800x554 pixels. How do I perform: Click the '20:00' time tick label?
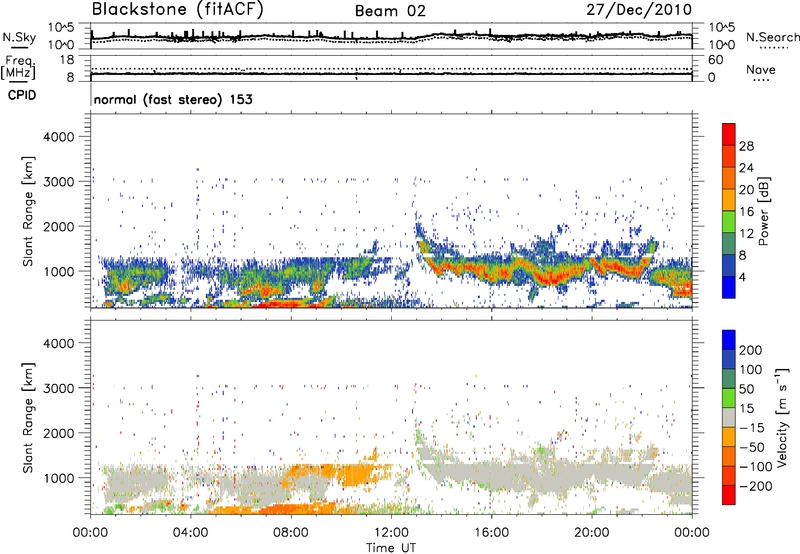pos(591,533)
